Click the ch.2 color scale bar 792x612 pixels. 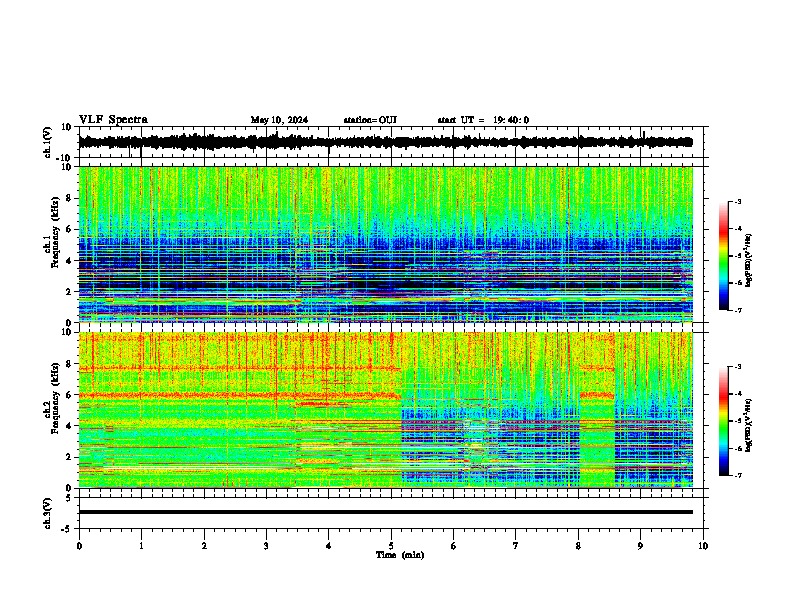(724, 421)
